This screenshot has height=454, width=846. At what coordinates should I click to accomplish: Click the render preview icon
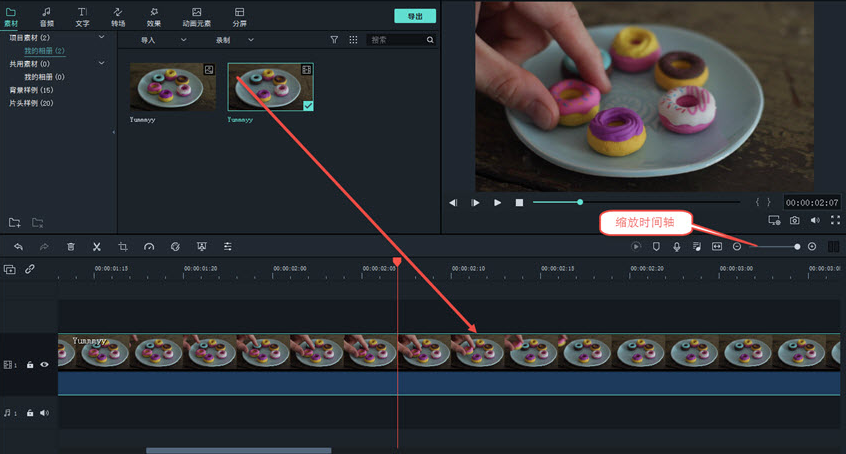point(636,247)
